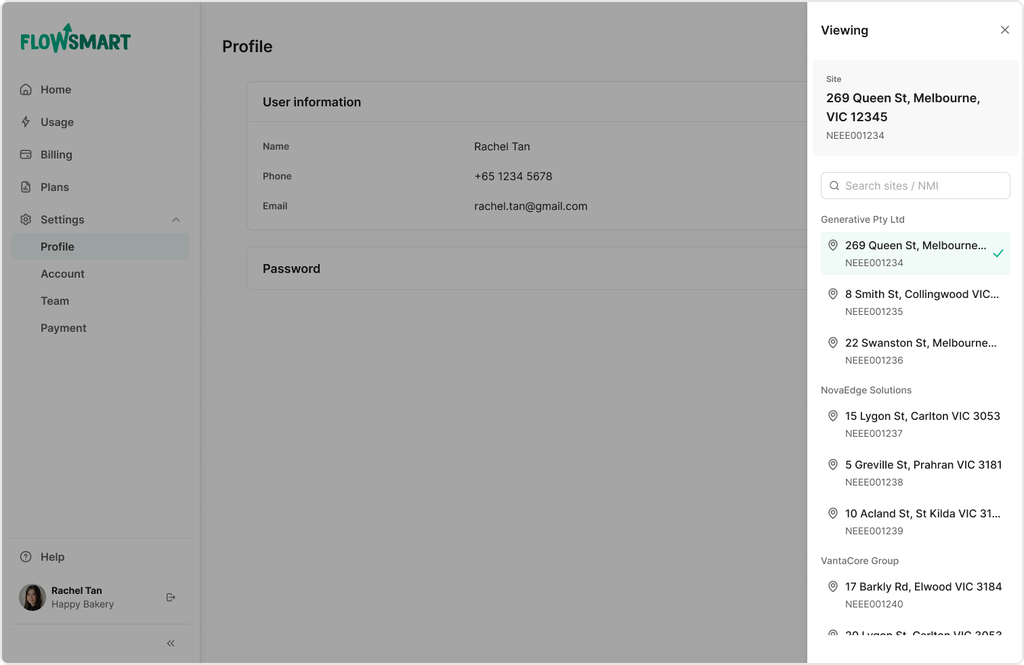Click Rachel Tan's profile avatar

[33, 597]
